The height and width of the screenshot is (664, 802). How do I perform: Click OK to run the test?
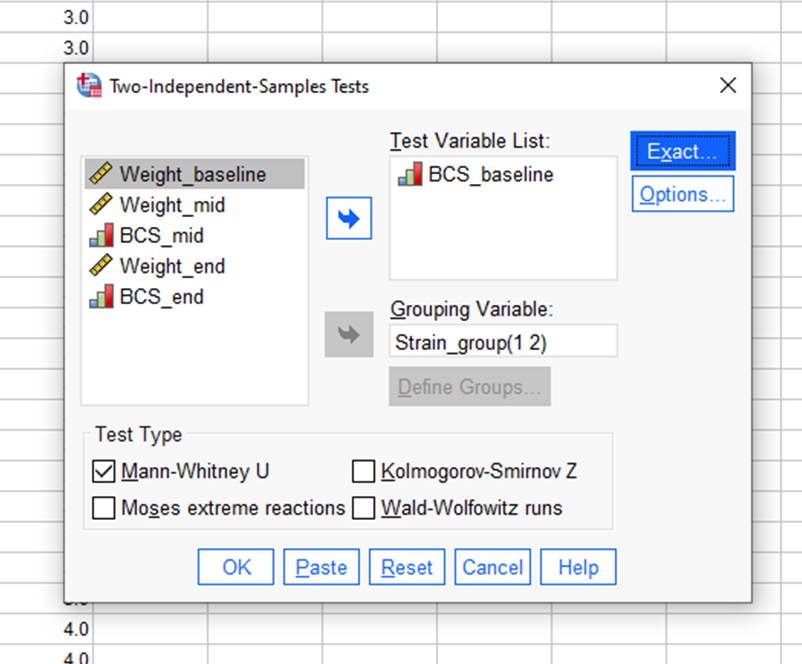[235, 567]
